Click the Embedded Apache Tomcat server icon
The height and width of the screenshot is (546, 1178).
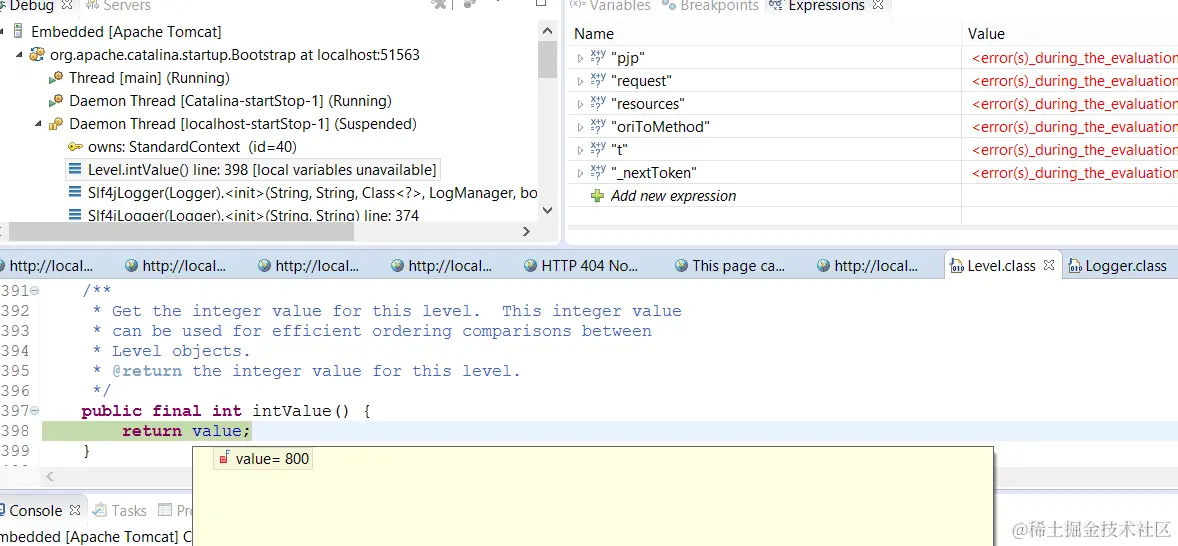click(x=17, y=32)
